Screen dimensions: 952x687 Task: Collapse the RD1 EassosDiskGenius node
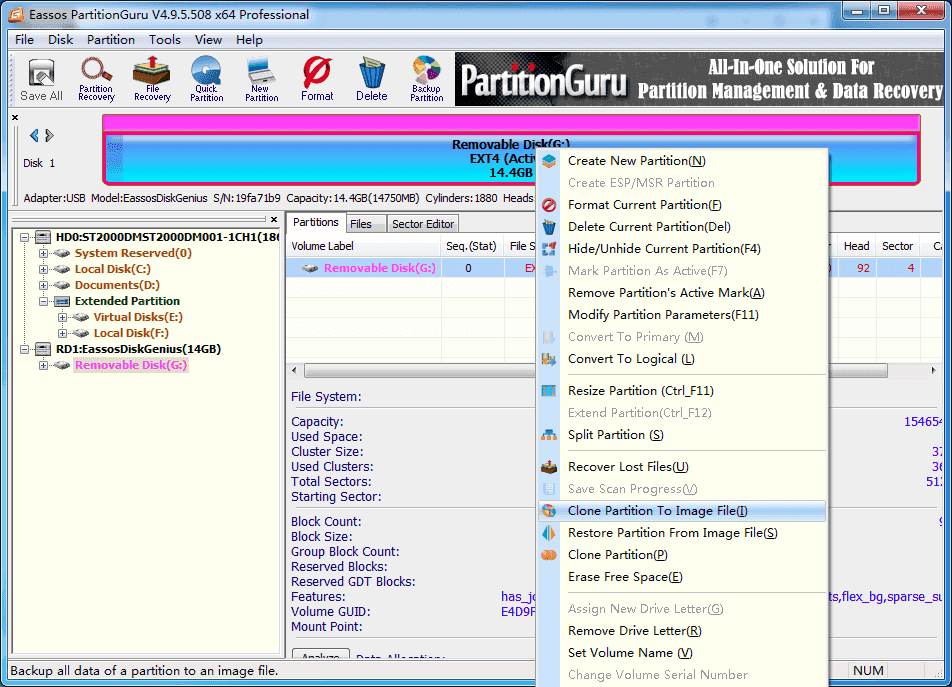click(24, 349)
